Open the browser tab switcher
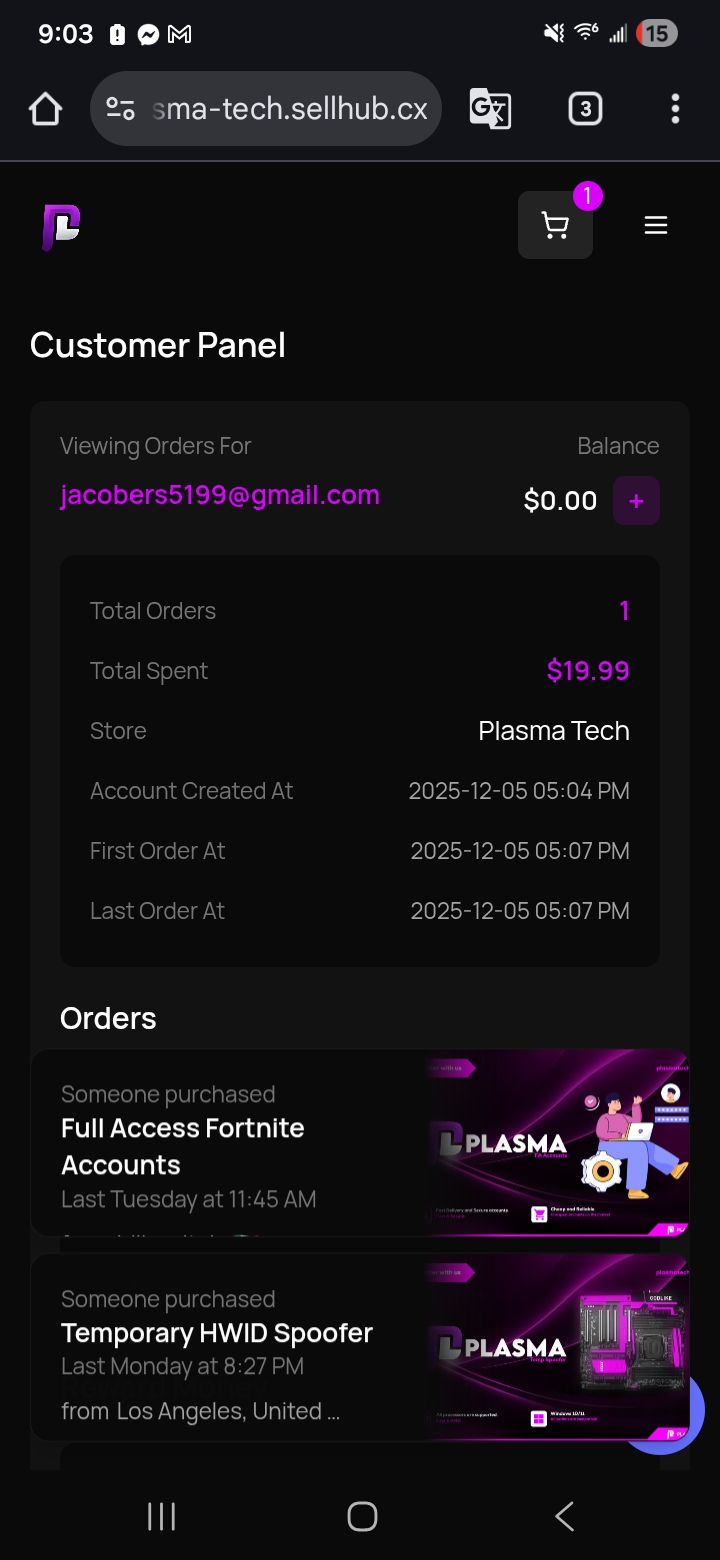720x1560 pixels. point(585,109)
